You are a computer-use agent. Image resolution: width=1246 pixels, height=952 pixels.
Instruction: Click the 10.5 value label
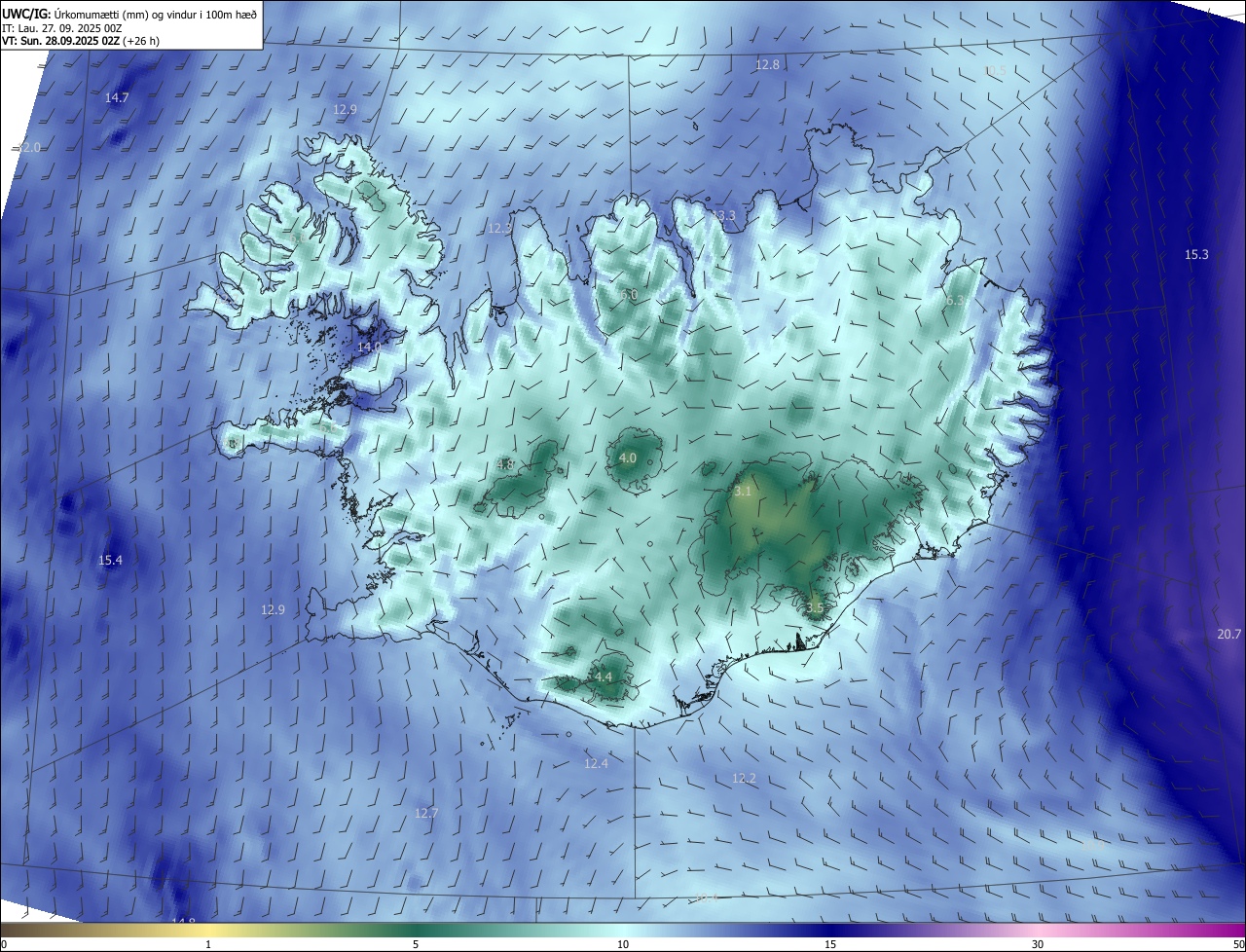click(x=996, y=71)
